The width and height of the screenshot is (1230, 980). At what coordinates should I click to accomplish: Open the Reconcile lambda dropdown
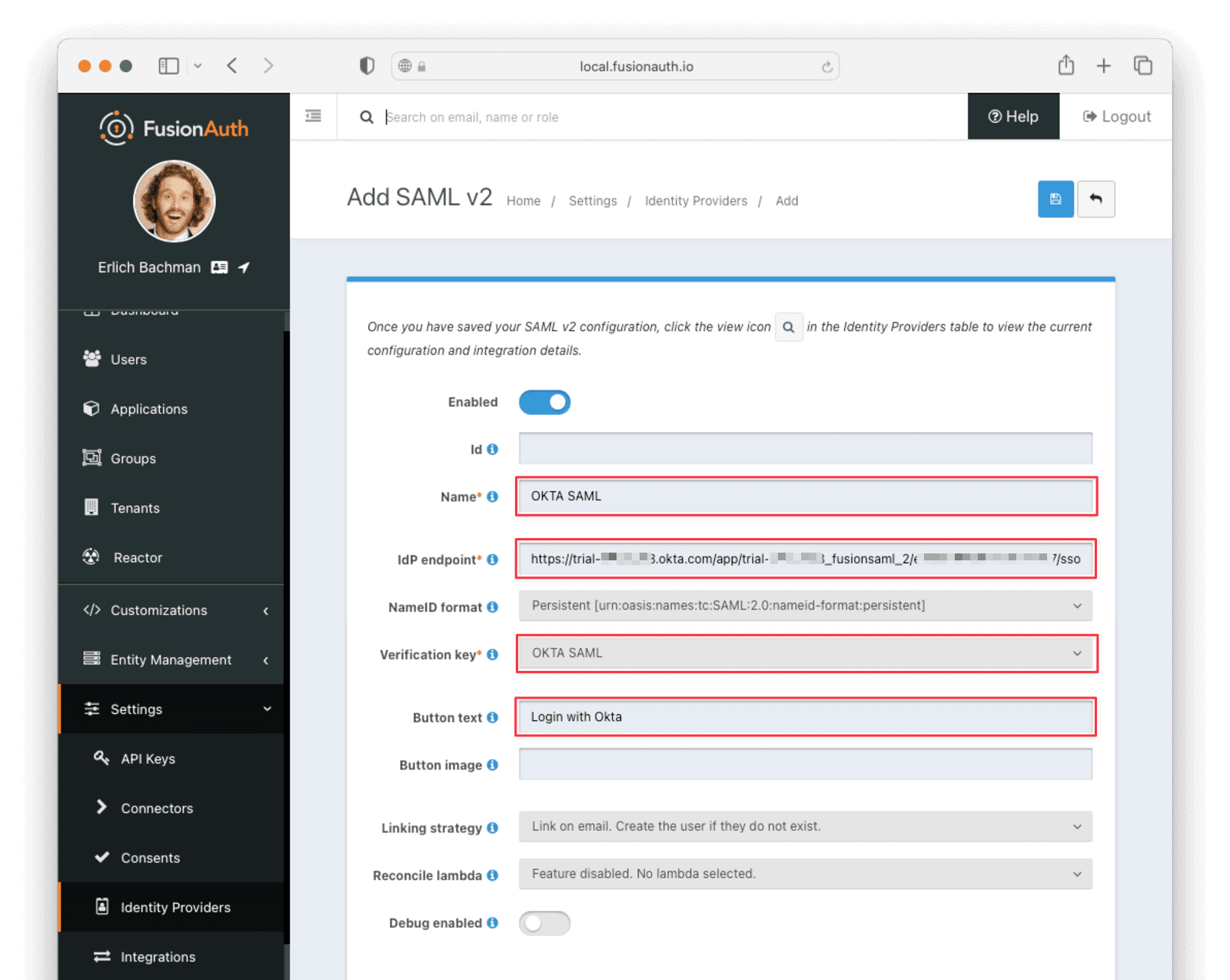pyautogui.click(x=805, y=874)
